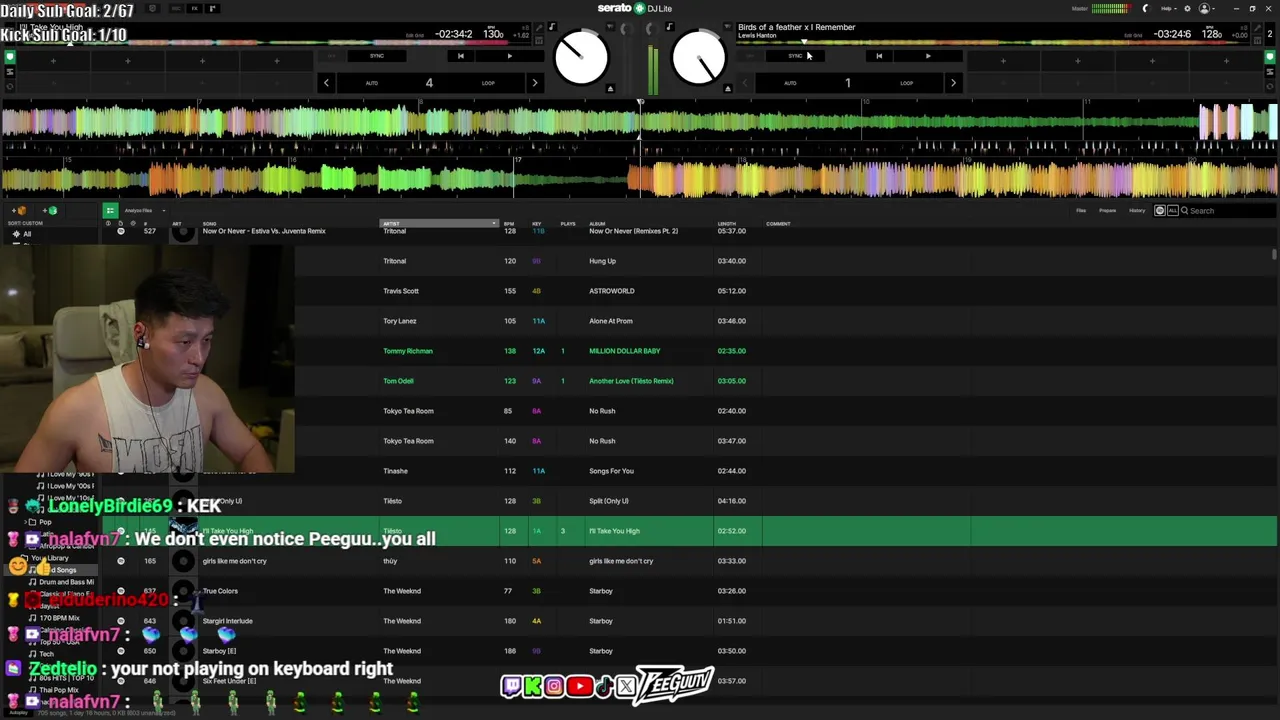
Task: Click the main waveform playhead area
Action: (x=640, y=148)
